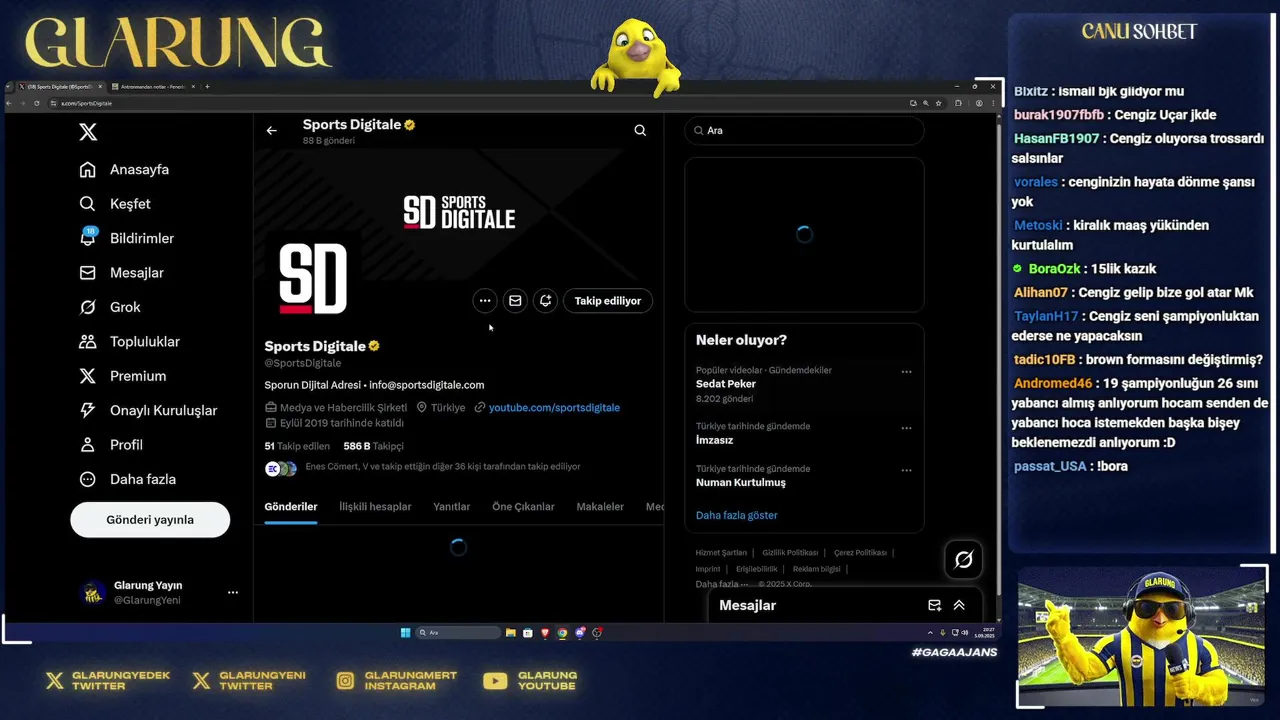Open Glarung Yayın account switcher dots

coord(233,592)
